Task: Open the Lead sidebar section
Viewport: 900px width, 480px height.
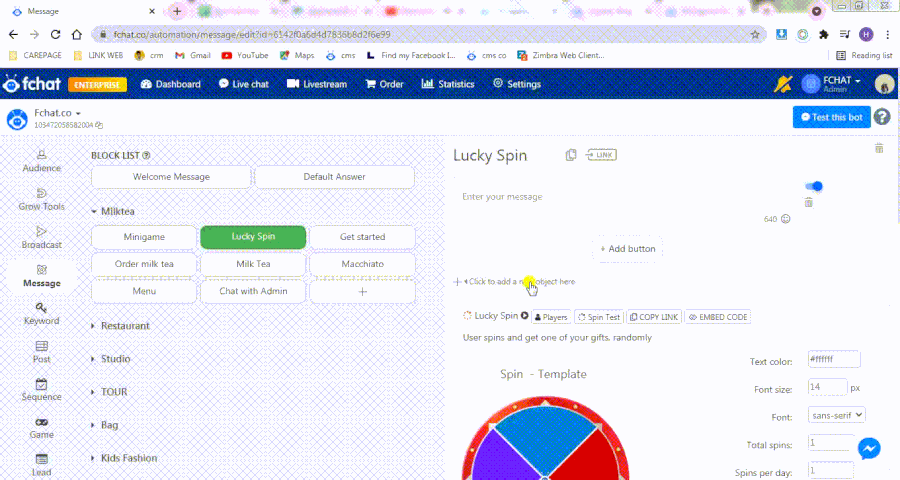Action: 41,466
